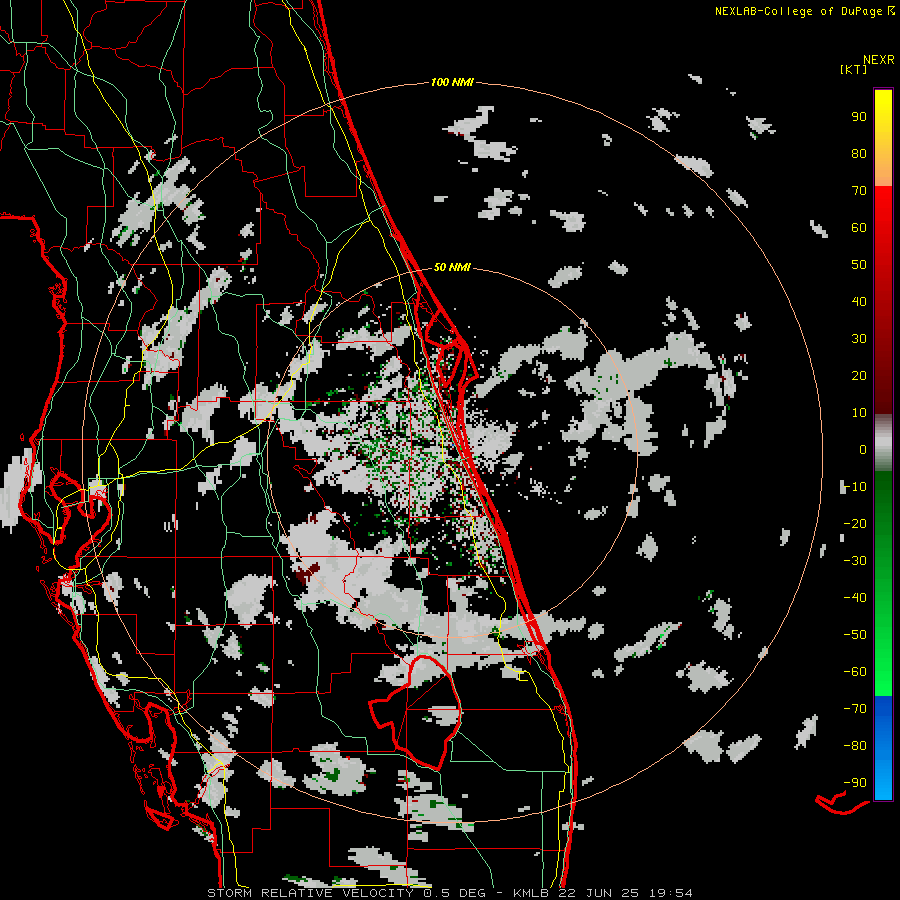
Task: Click the -40 knot scale label
Action: (855, 598)
